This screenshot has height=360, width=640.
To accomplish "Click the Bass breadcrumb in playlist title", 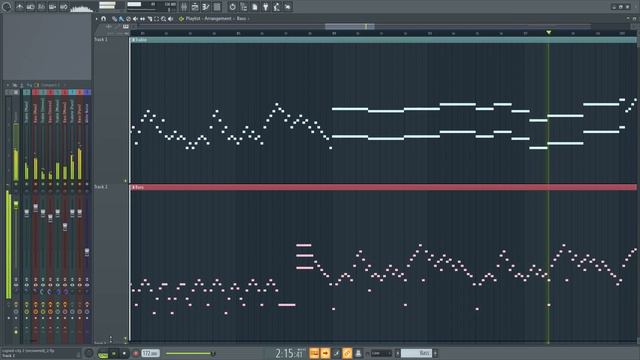I will (x=242, y=19).
